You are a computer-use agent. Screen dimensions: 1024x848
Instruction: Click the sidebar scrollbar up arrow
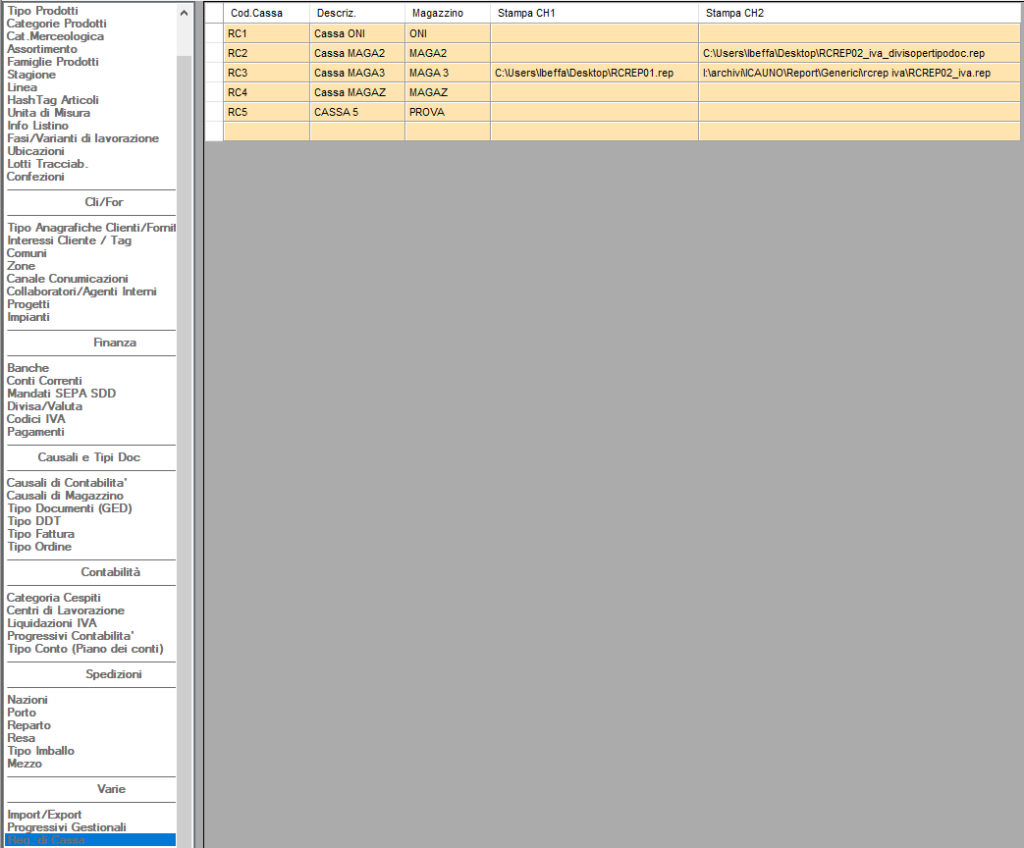pyautogui.click(x=183, y=12)
